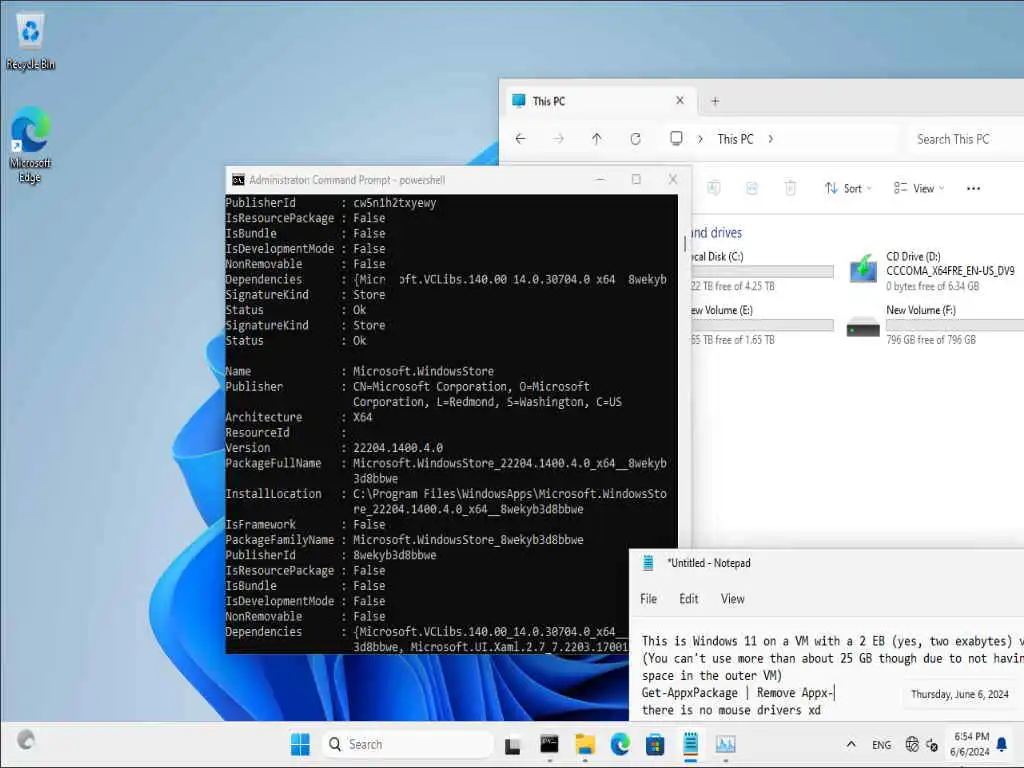Go up one folder level in File Explorer
1024x768 pixels.
pos(596,138)
